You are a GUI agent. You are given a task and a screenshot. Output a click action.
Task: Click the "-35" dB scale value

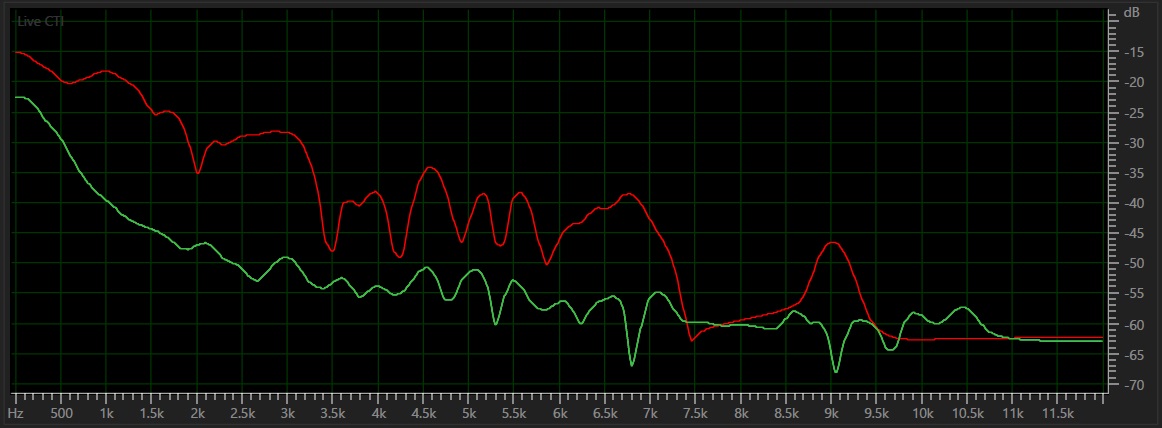(1135, 174)
